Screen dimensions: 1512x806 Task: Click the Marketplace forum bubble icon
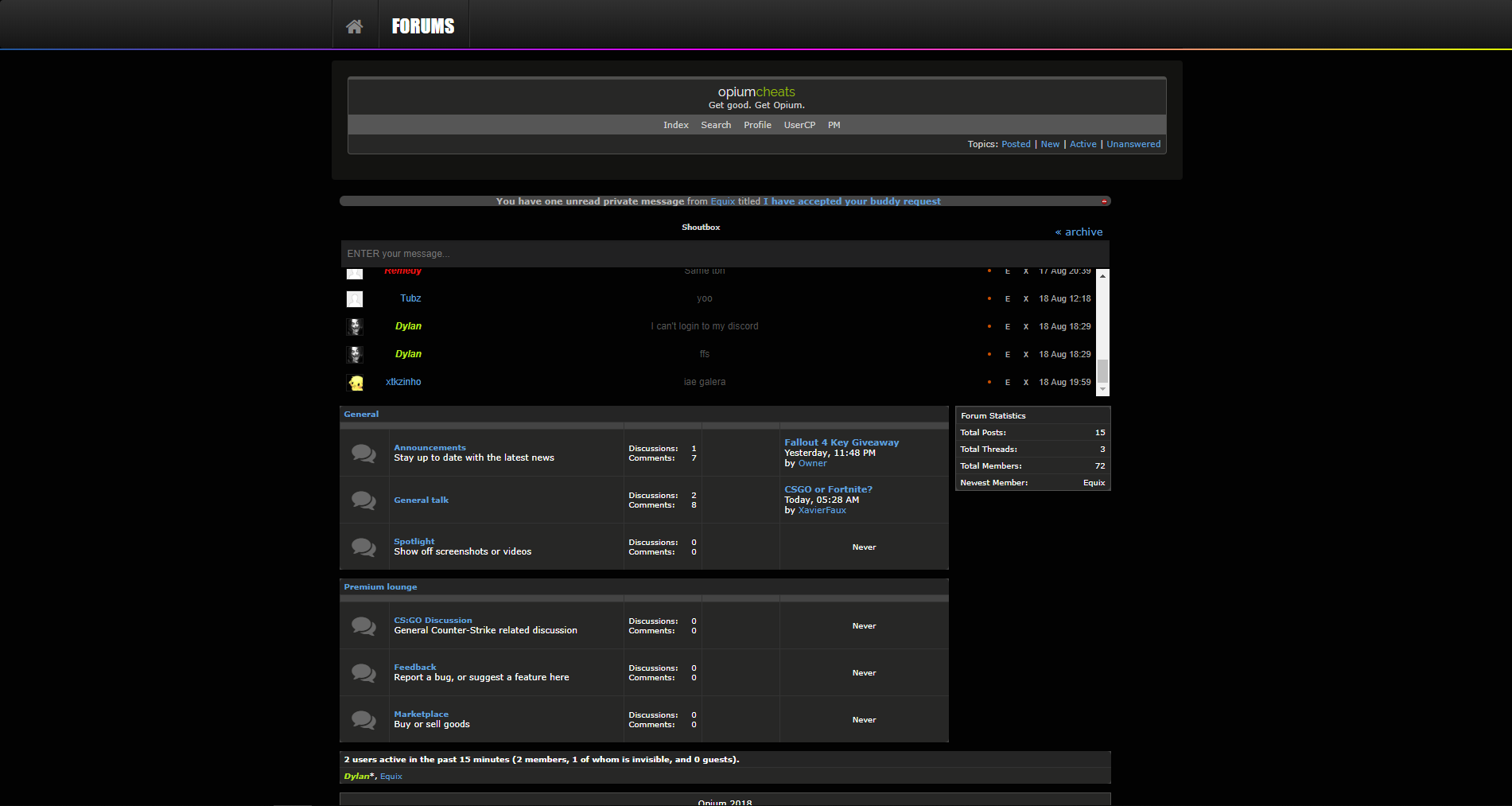click(364, 720)
